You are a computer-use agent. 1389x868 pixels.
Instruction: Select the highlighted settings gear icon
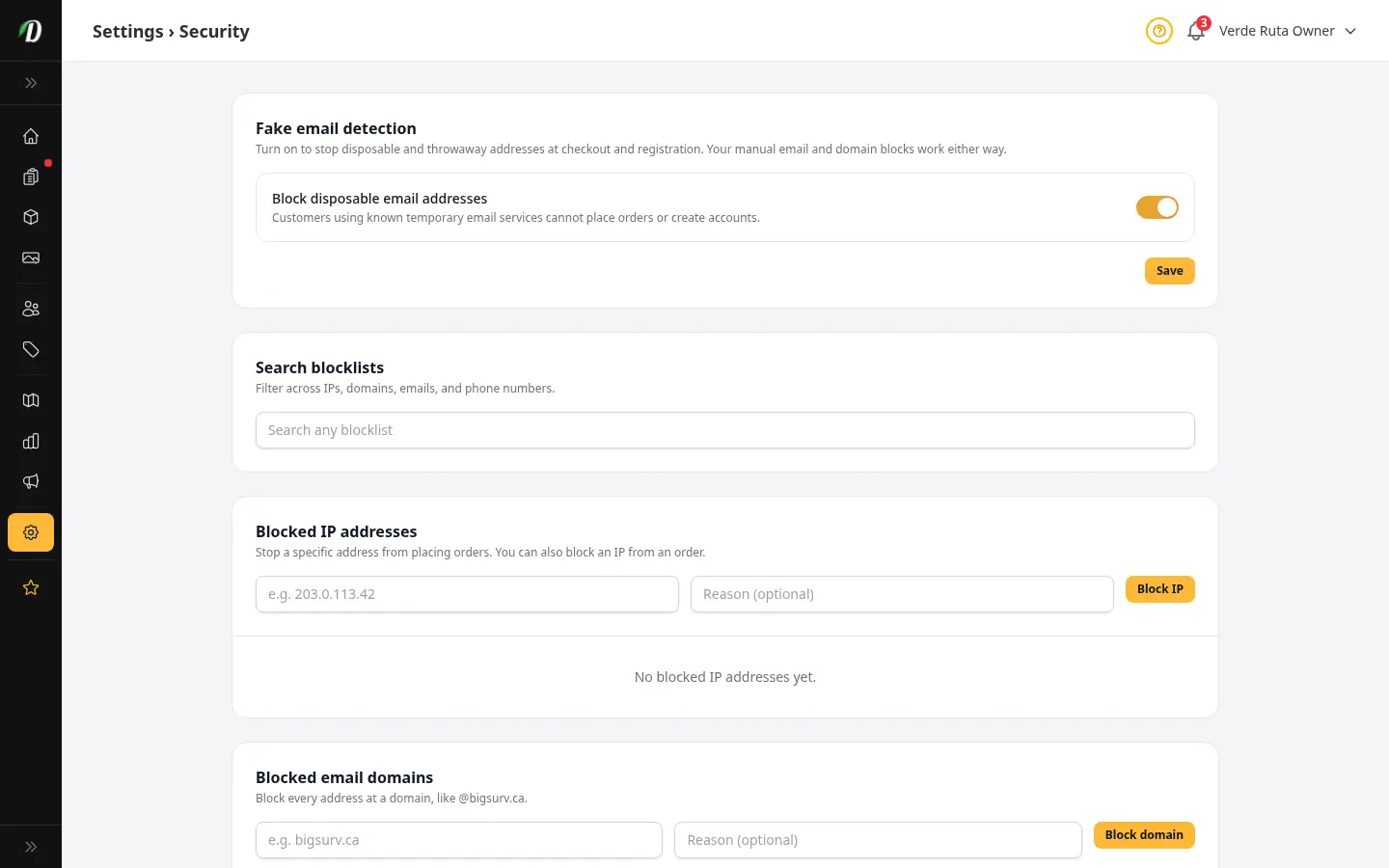31,532
